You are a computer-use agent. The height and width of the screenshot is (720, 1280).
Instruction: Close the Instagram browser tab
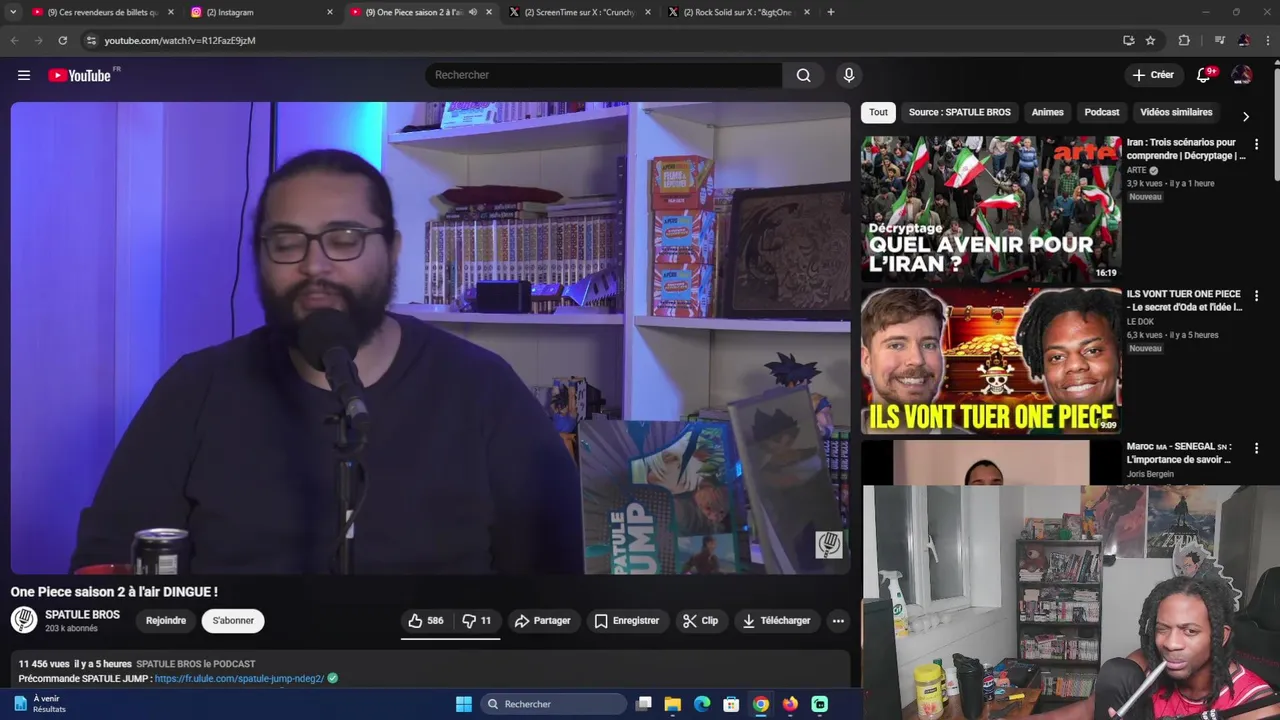[330, 12]
